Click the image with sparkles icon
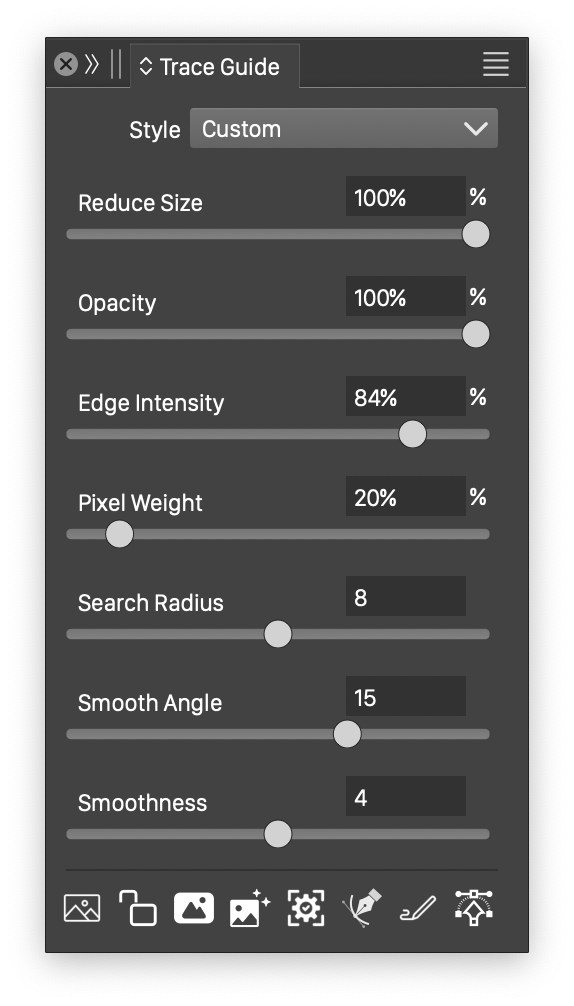Viewport: 574px width, 1006px height. [249, 908]
